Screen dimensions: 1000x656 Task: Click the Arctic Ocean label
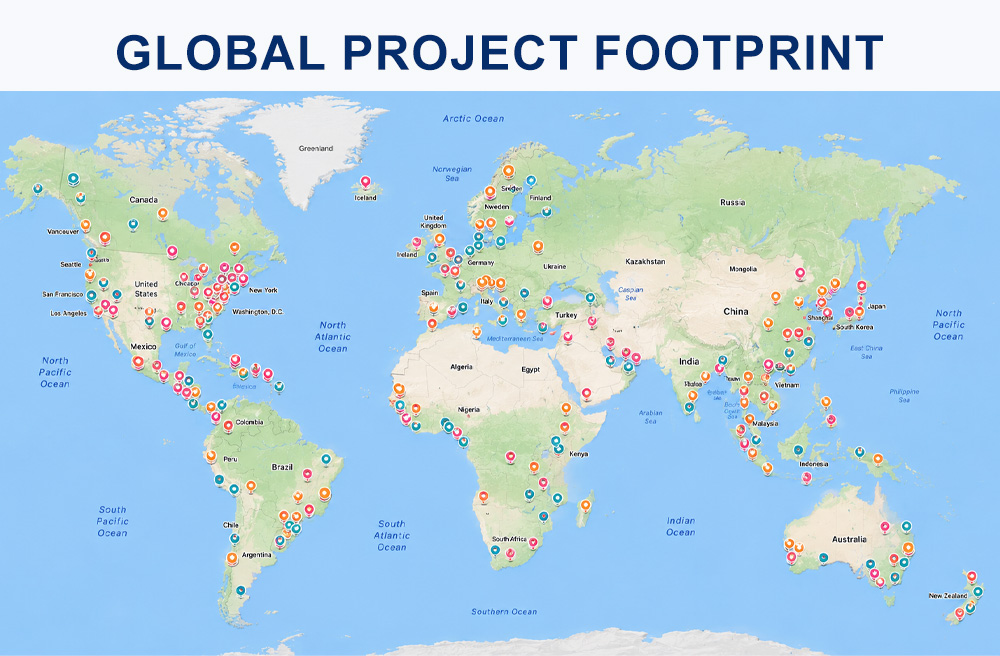[473, 119]
